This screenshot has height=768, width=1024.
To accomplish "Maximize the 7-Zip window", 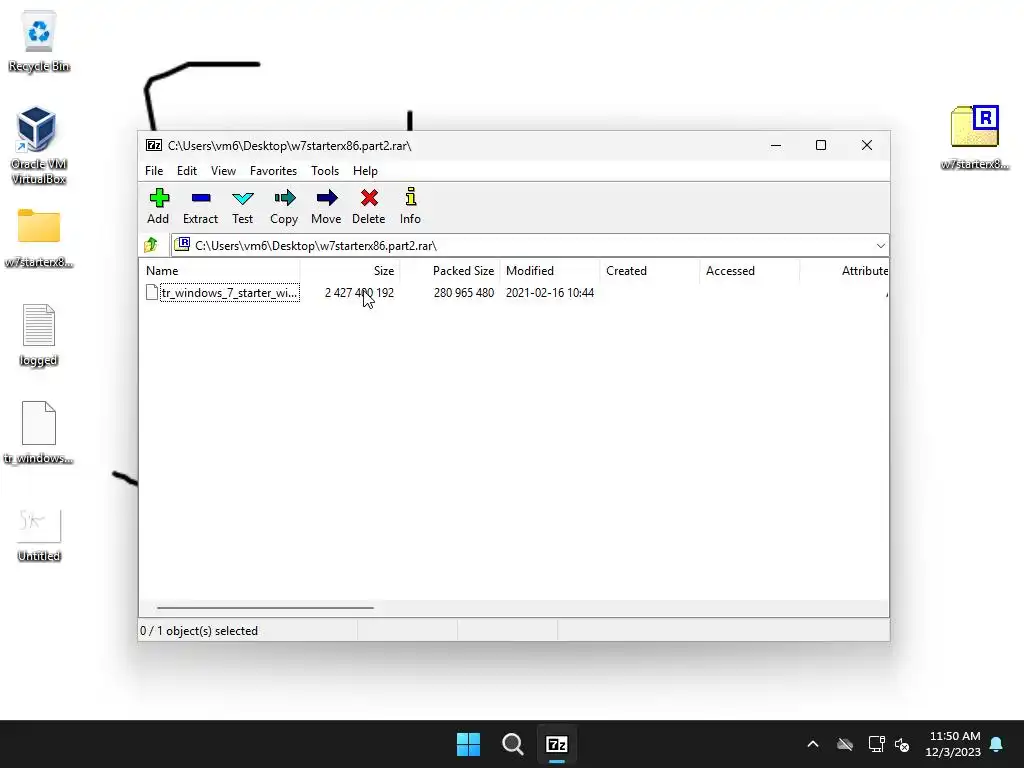I will (x=821, y=146).
